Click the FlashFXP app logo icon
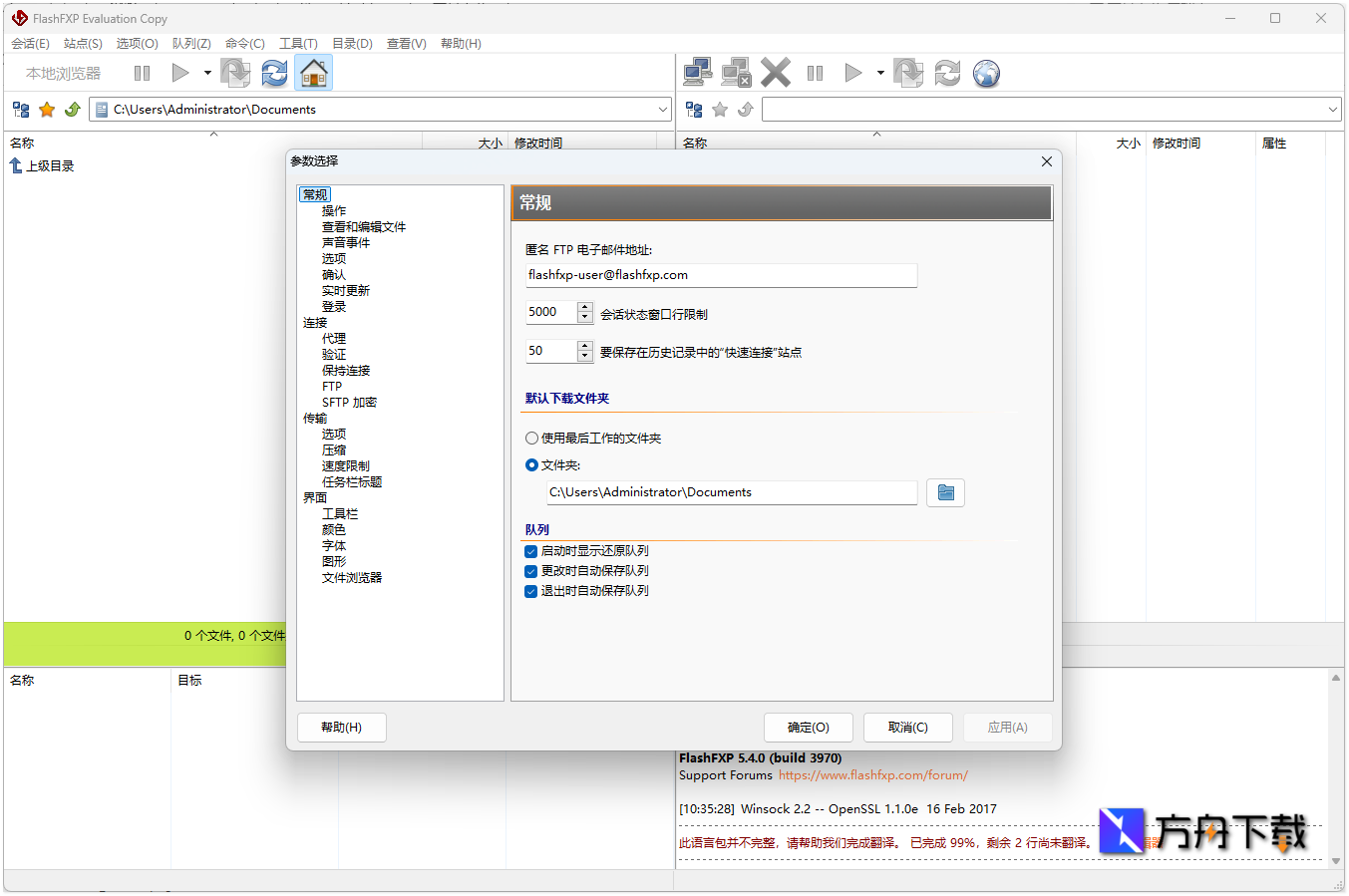This screenshot has height=896, width=1349. [x=19, y=18]
